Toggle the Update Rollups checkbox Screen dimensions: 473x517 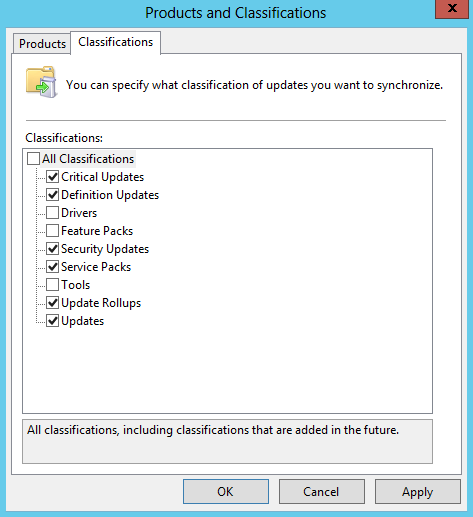point(53,303)
